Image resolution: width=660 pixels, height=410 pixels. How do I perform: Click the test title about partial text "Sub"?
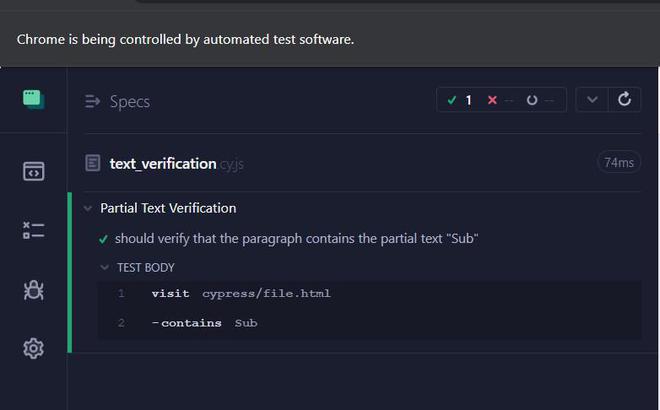tap(296, 239)
